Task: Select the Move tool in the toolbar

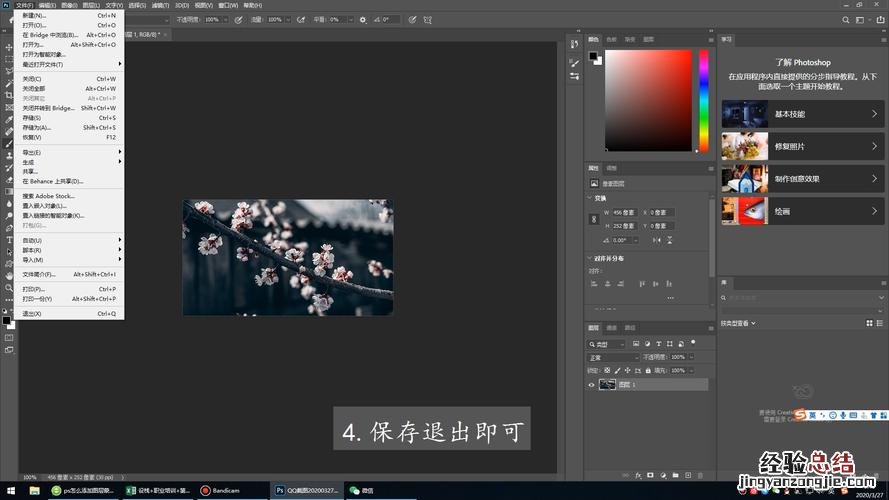Action: 9,47
